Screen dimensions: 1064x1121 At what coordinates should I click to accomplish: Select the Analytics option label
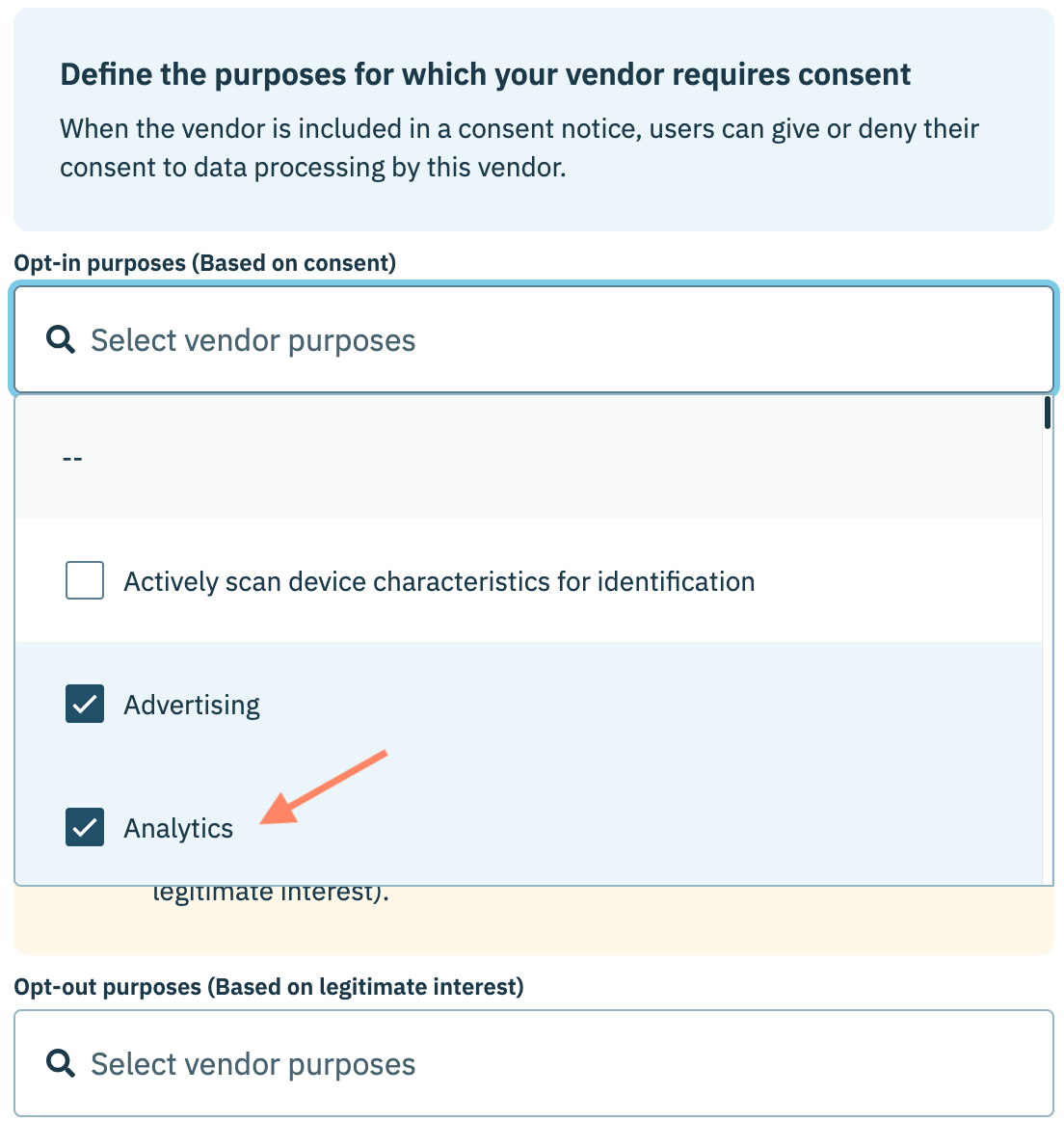click(x=178, y=829)
